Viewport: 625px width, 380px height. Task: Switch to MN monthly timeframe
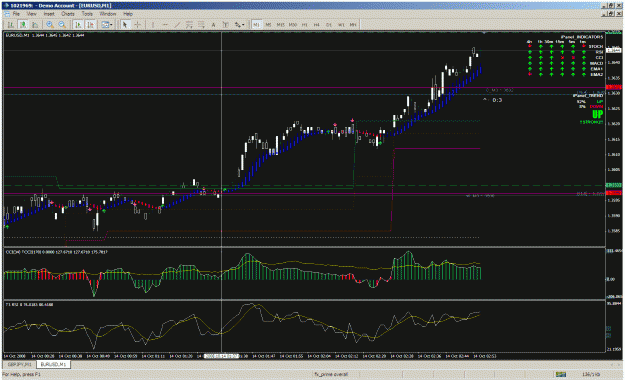[353, 25]
